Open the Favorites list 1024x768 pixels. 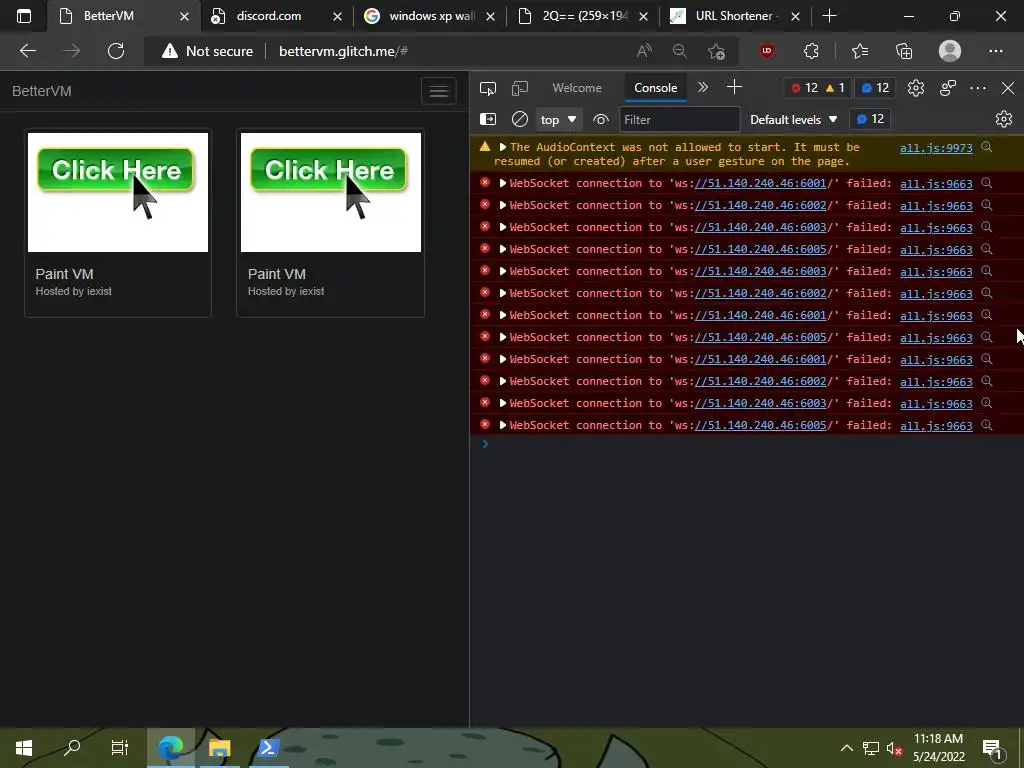[x=860, y=51]
